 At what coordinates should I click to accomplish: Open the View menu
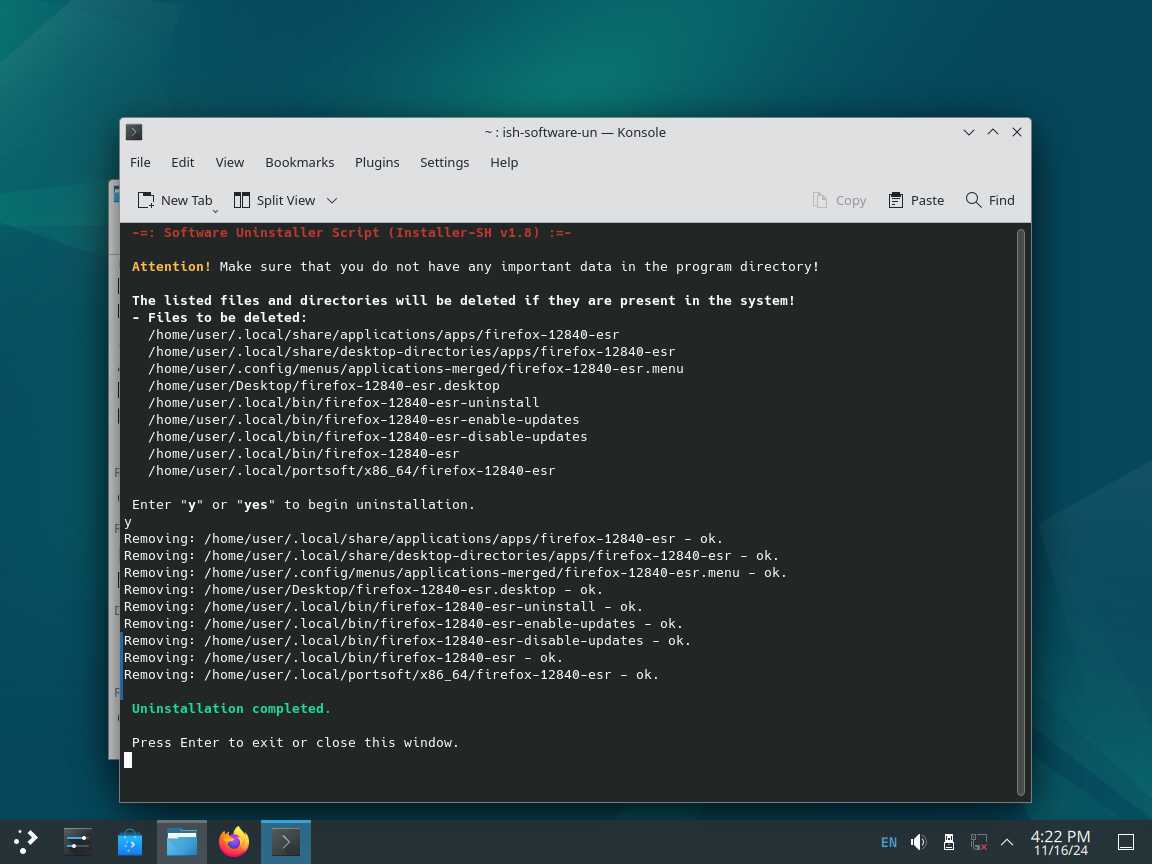click(x=229, y=162)
